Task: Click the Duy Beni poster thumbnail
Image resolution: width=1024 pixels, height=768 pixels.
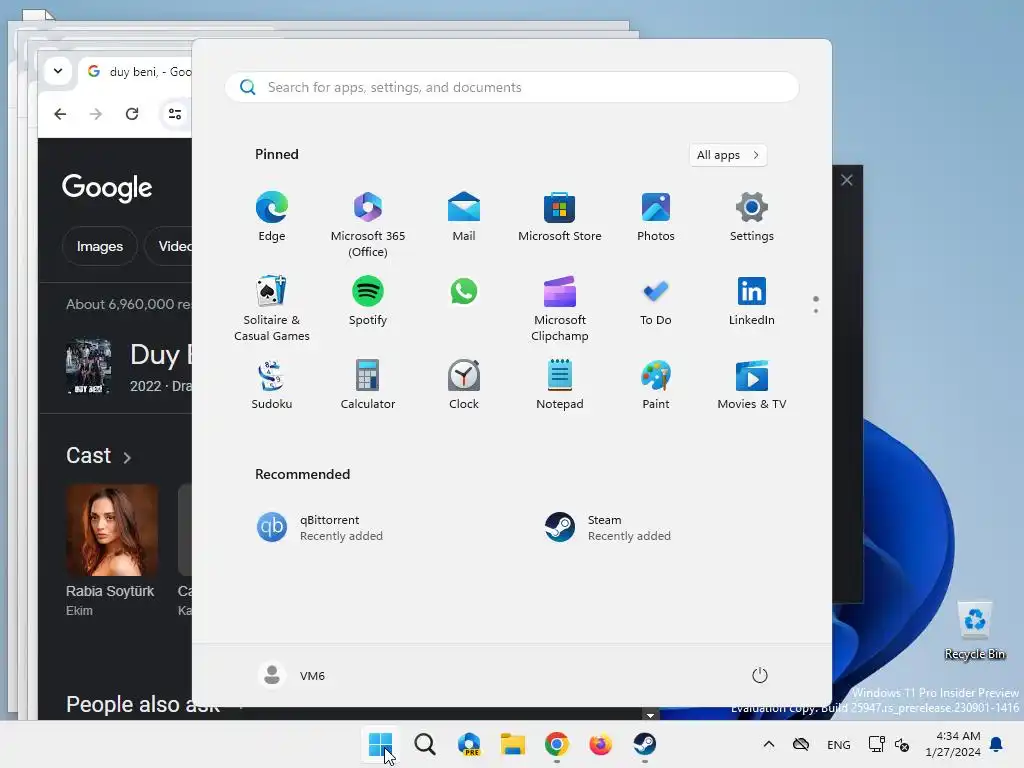Action: (88, 366)
